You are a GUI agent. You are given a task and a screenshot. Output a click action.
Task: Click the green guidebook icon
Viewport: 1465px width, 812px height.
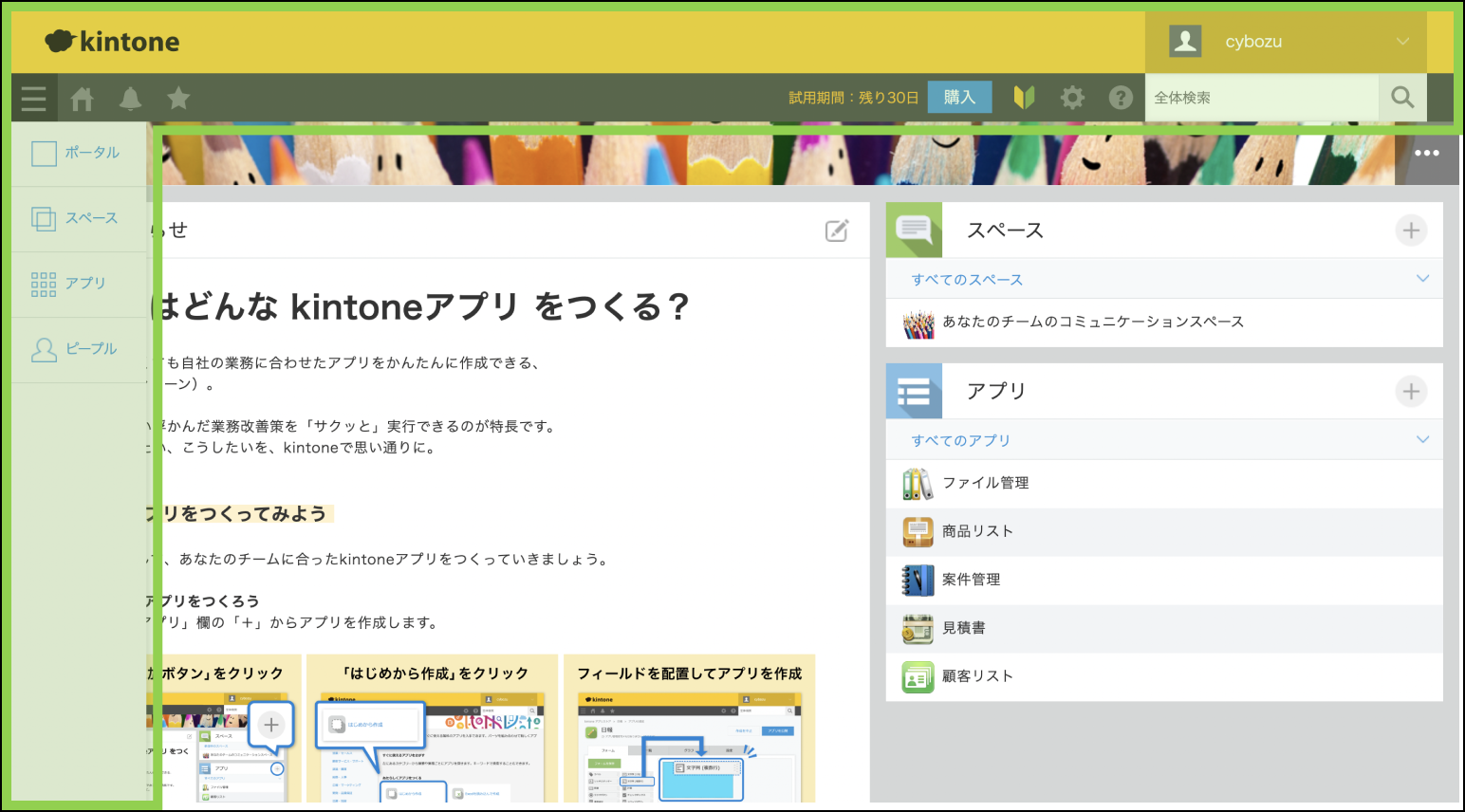[x=1024, y=97]
